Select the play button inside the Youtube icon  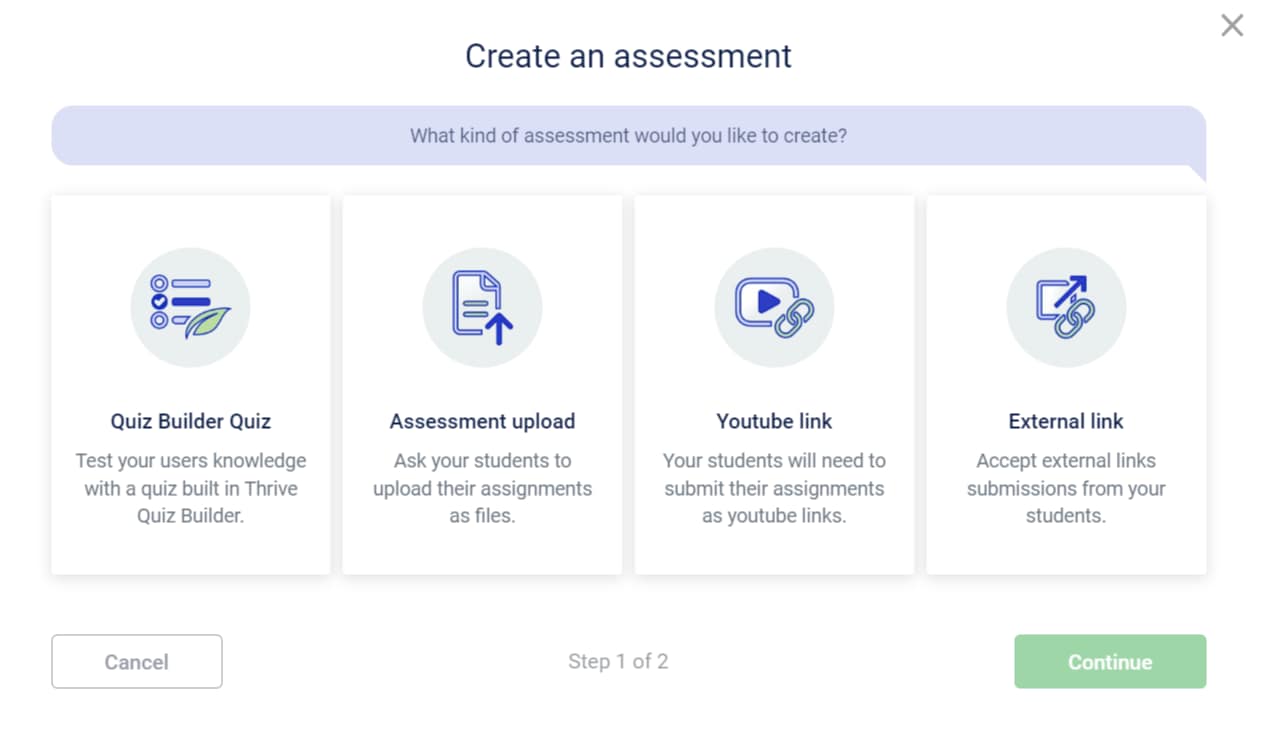765,300
